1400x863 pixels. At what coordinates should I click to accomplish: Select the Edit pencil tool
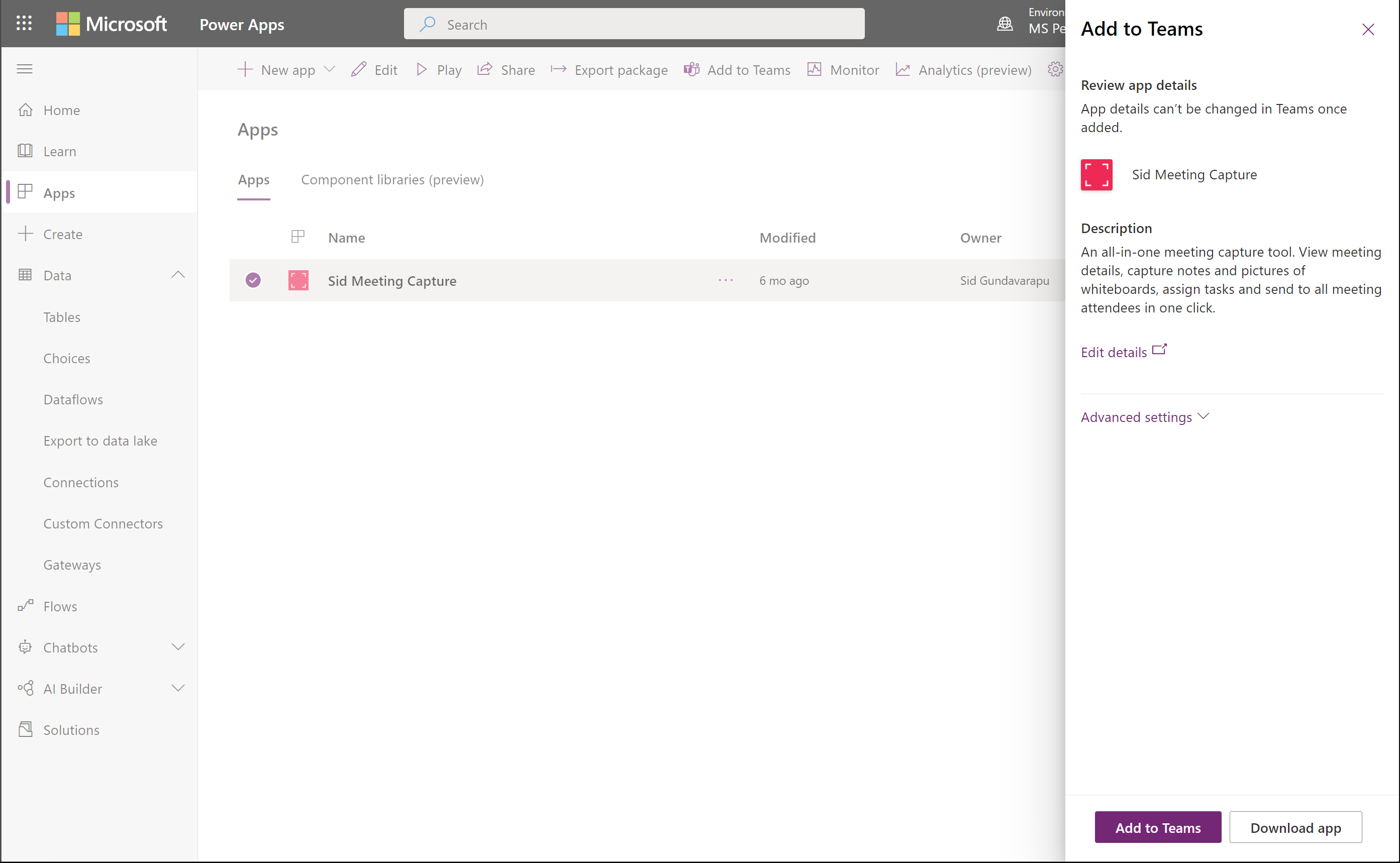pos(374,69)
